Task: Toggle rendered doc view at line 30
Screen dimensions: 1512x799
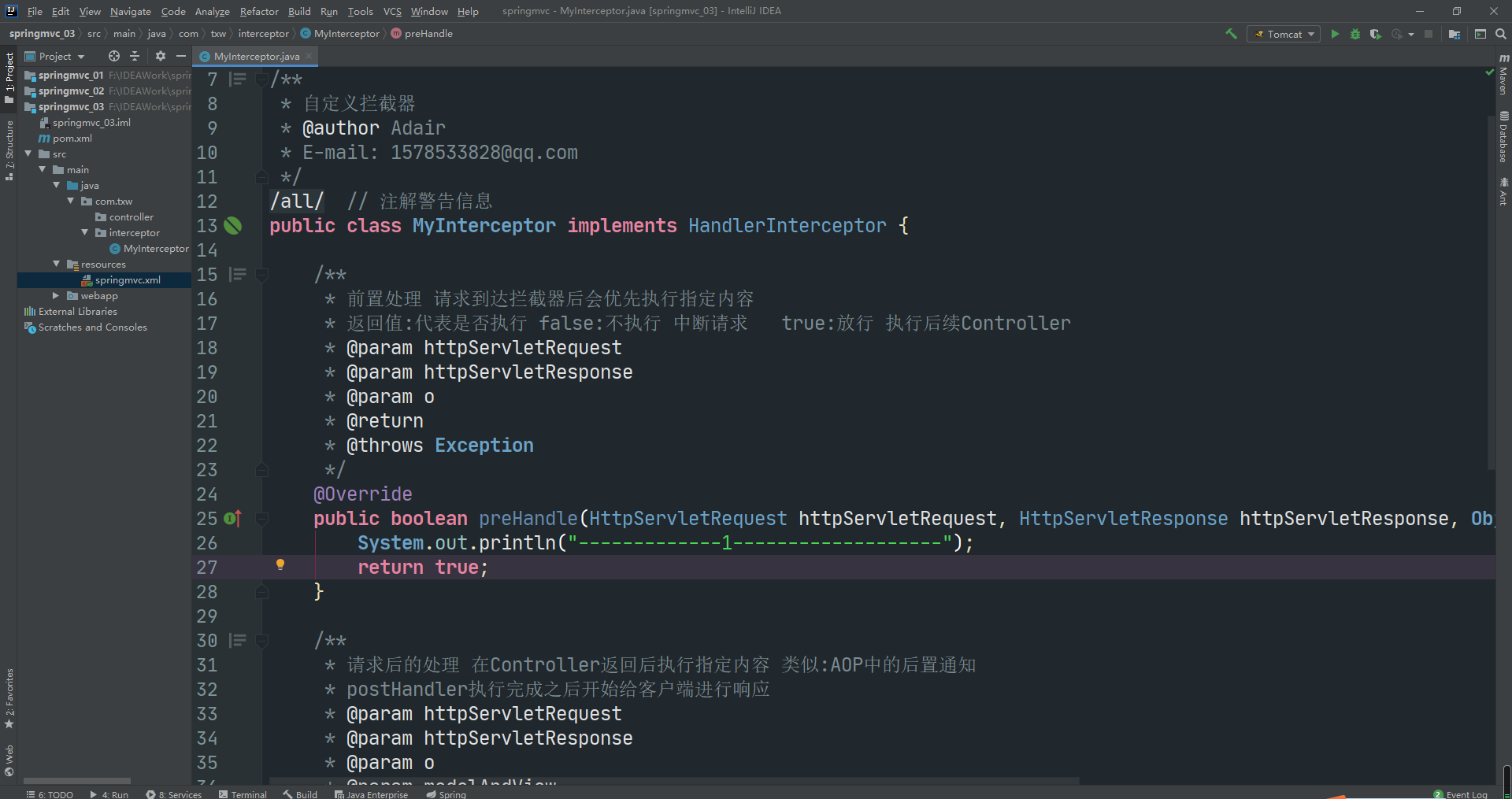Action: tap(238, 640)
